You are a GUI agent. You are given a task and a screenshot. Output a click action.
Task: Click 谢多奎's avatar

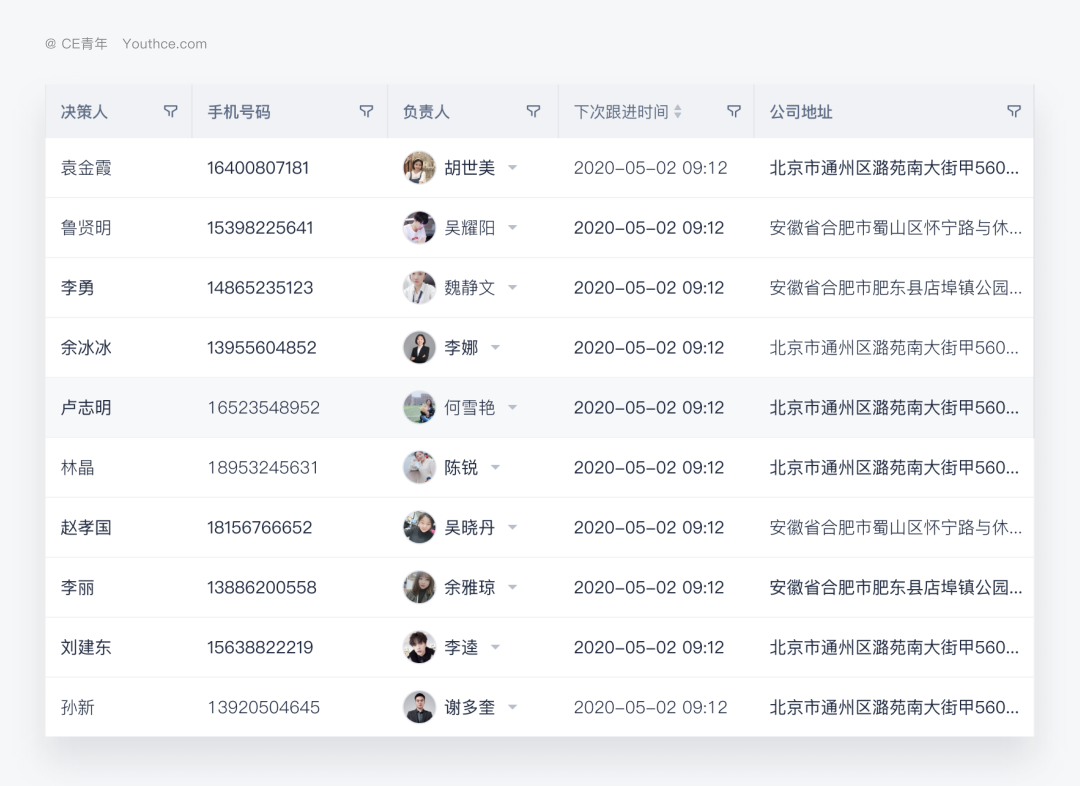click(419, 707)
